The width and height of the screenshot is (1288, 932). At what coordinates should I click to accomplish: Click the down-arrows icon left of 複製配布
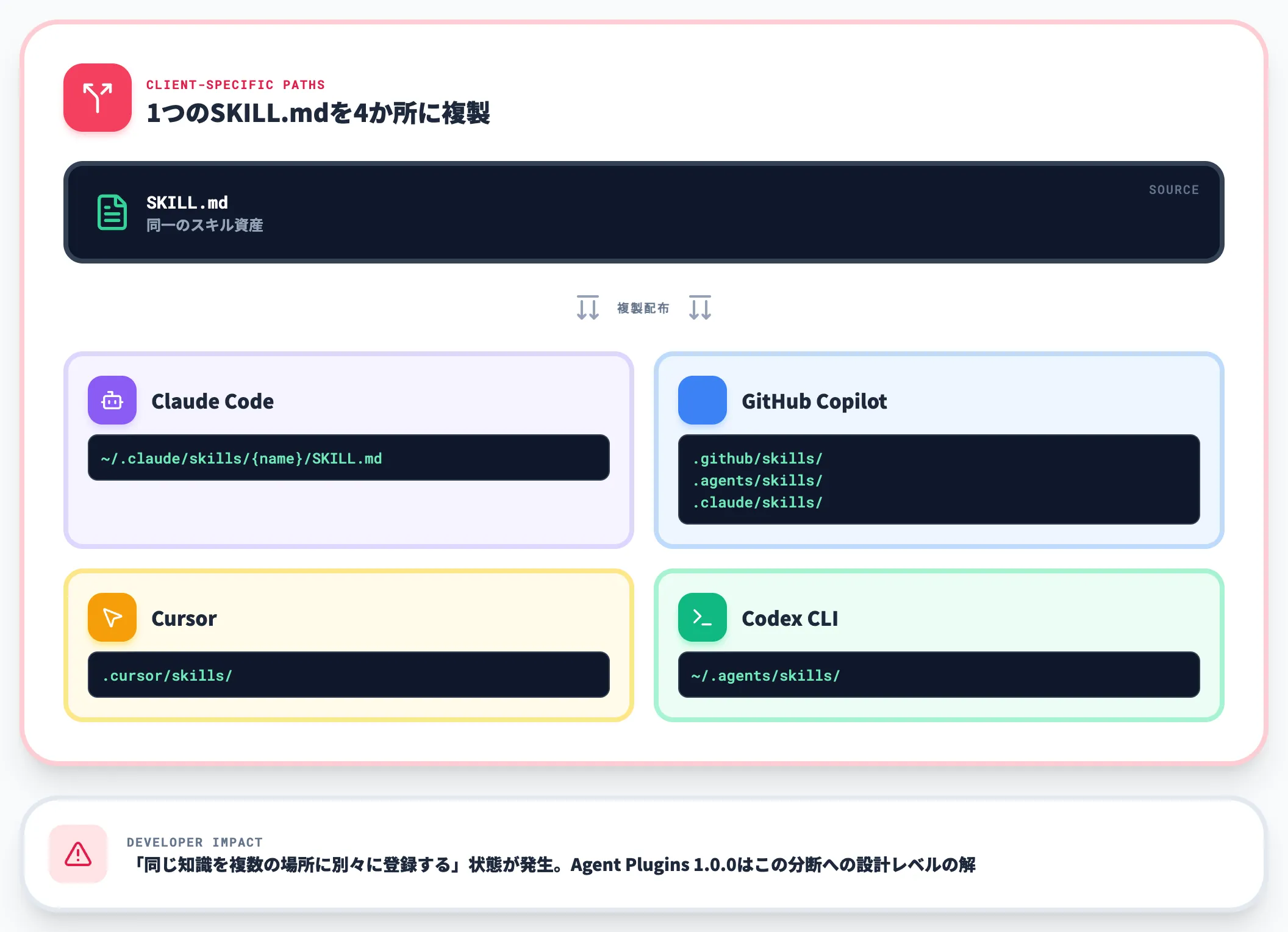(x=588, y=307)
